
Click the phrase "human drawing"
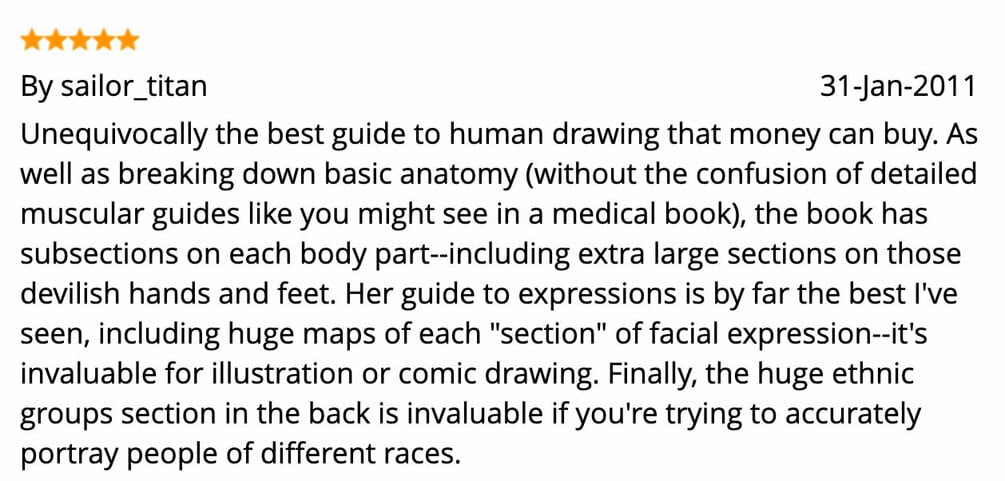554,134
